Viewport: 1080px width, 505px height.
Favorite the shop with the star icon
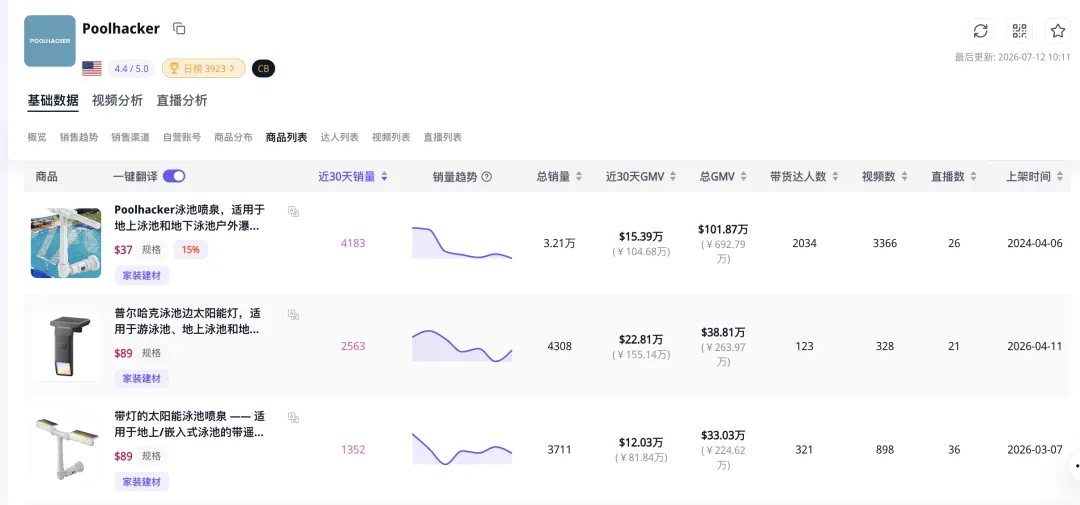(1058, 30)
